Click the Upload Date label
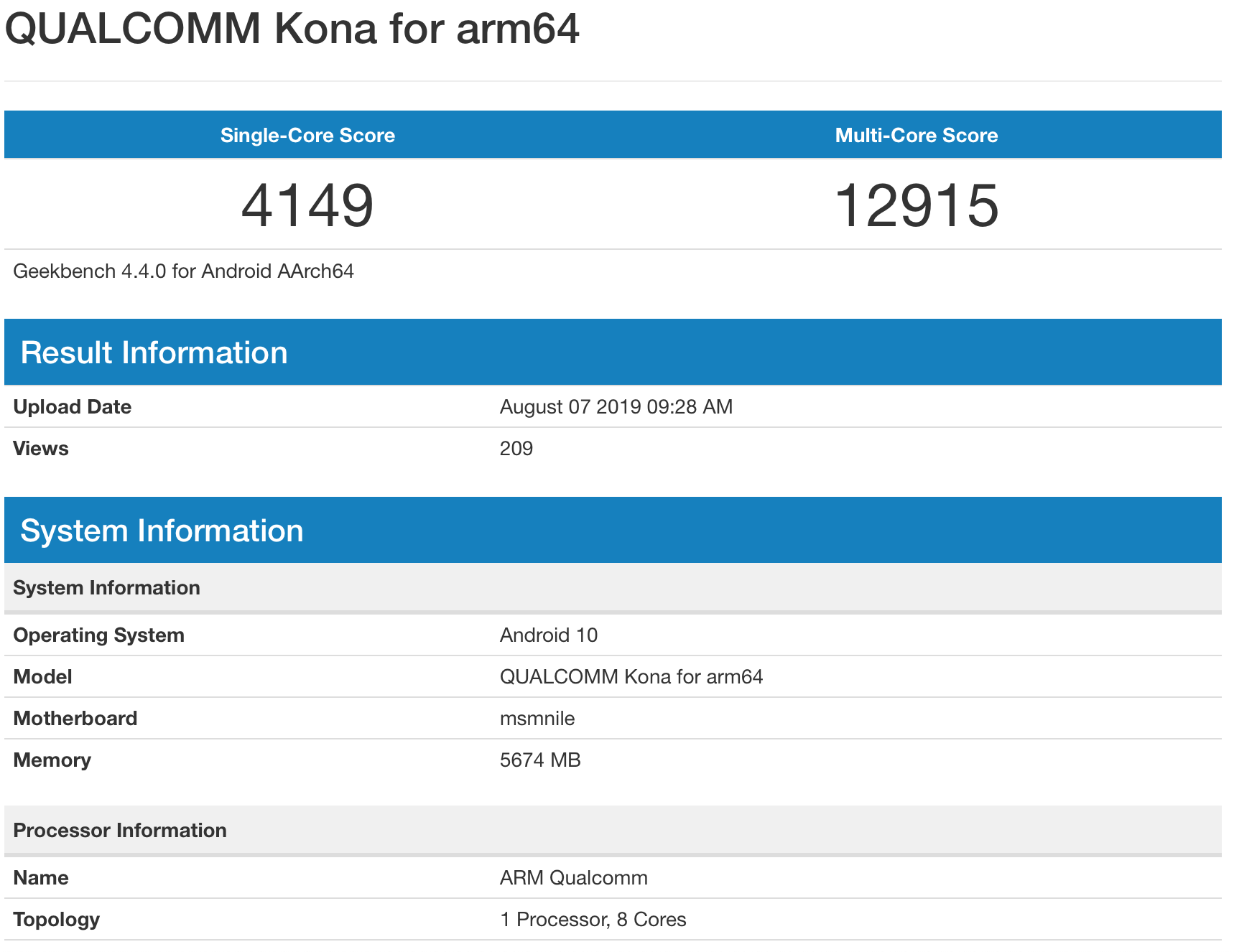The width and height of the screenshot is (1257, 952). click(72, 407)
